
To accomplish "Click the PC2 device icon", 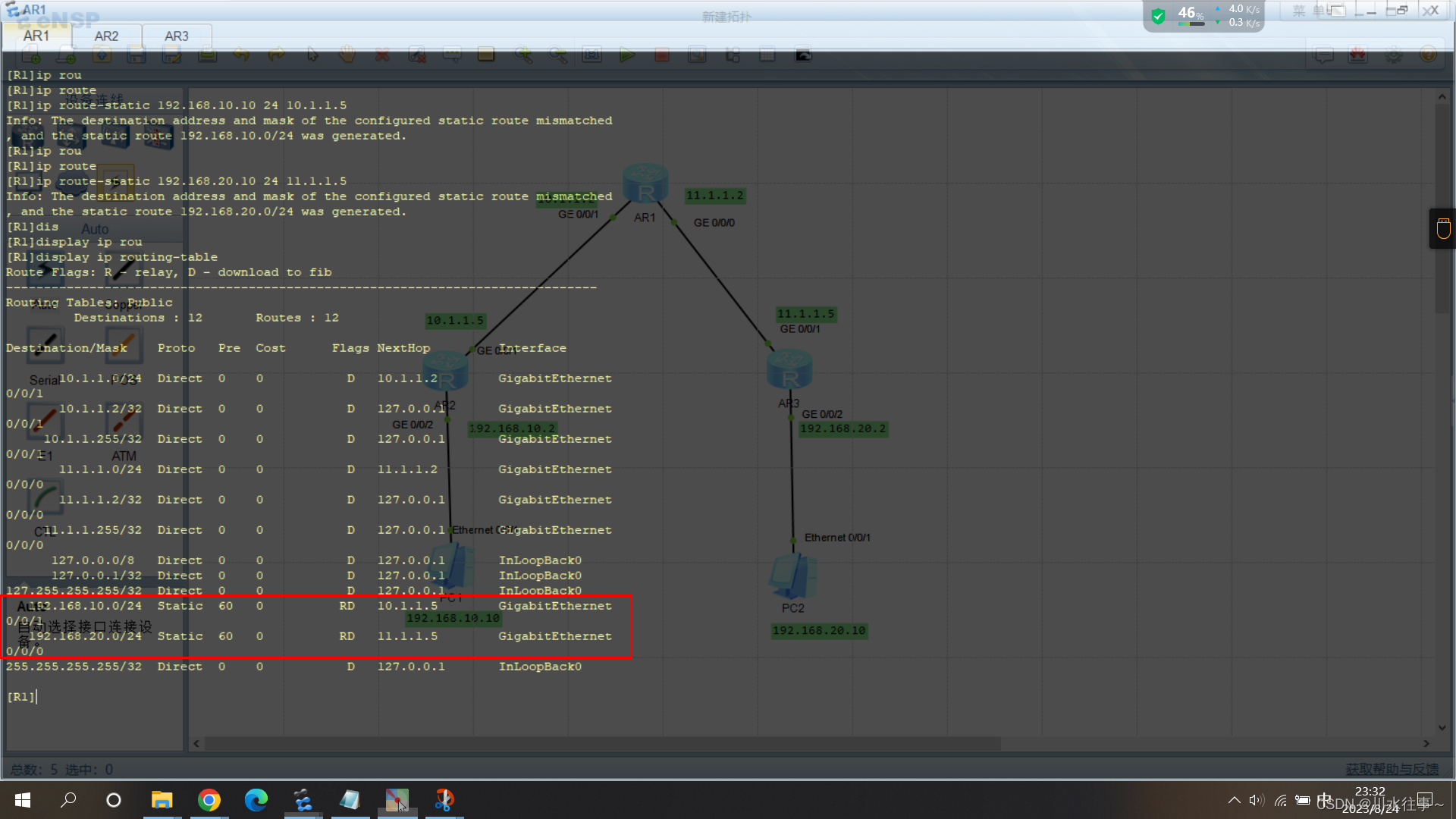I will [x=792, y=576].
